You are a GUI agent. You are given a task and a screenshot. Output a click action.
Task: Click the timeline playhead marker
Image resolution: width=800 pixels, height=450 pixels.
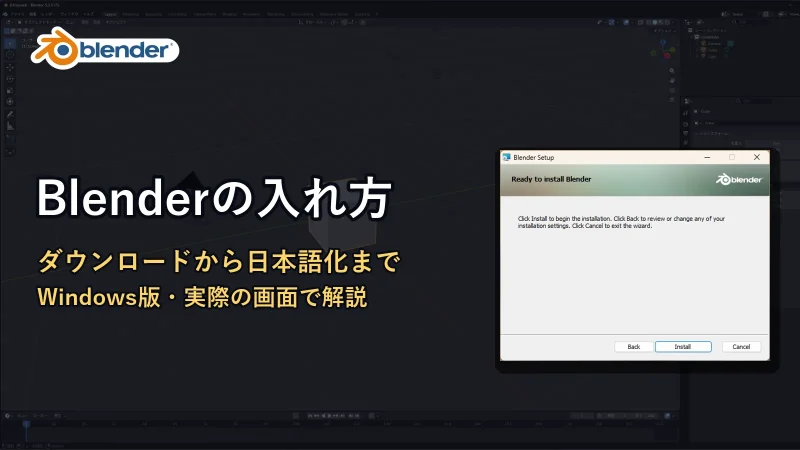(x=26, y=424)
